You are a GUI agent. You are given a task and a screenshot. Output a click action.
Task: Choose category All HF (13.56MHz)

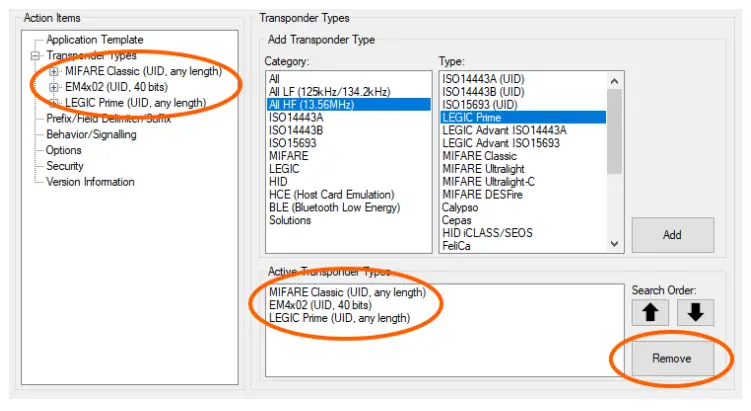coord(349,104)
